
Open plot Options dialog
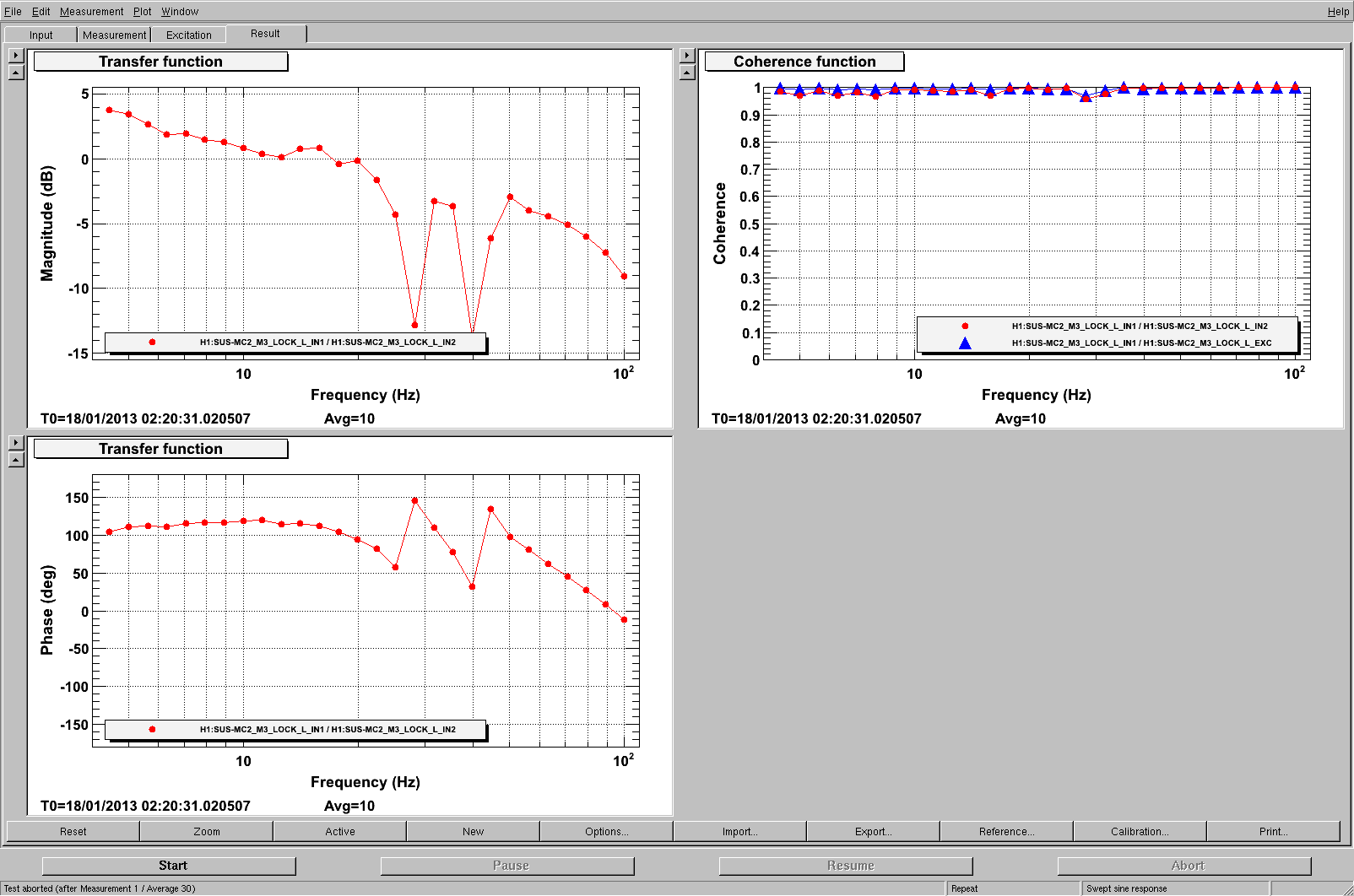(x=606, y=831)
